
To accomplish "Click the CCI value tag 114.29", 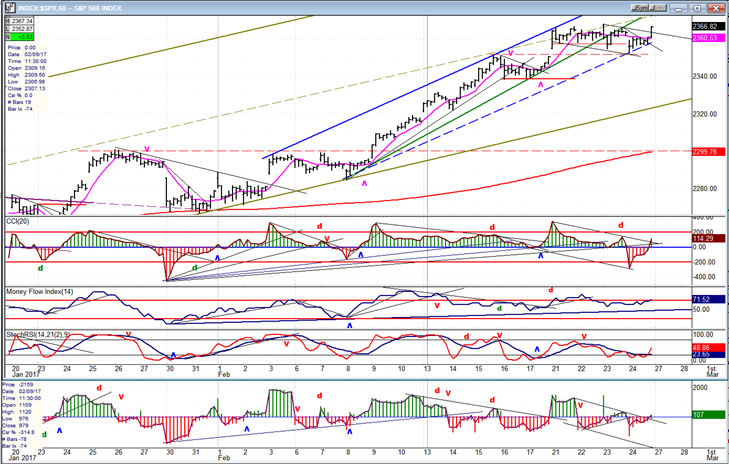I will coord(706,238).
